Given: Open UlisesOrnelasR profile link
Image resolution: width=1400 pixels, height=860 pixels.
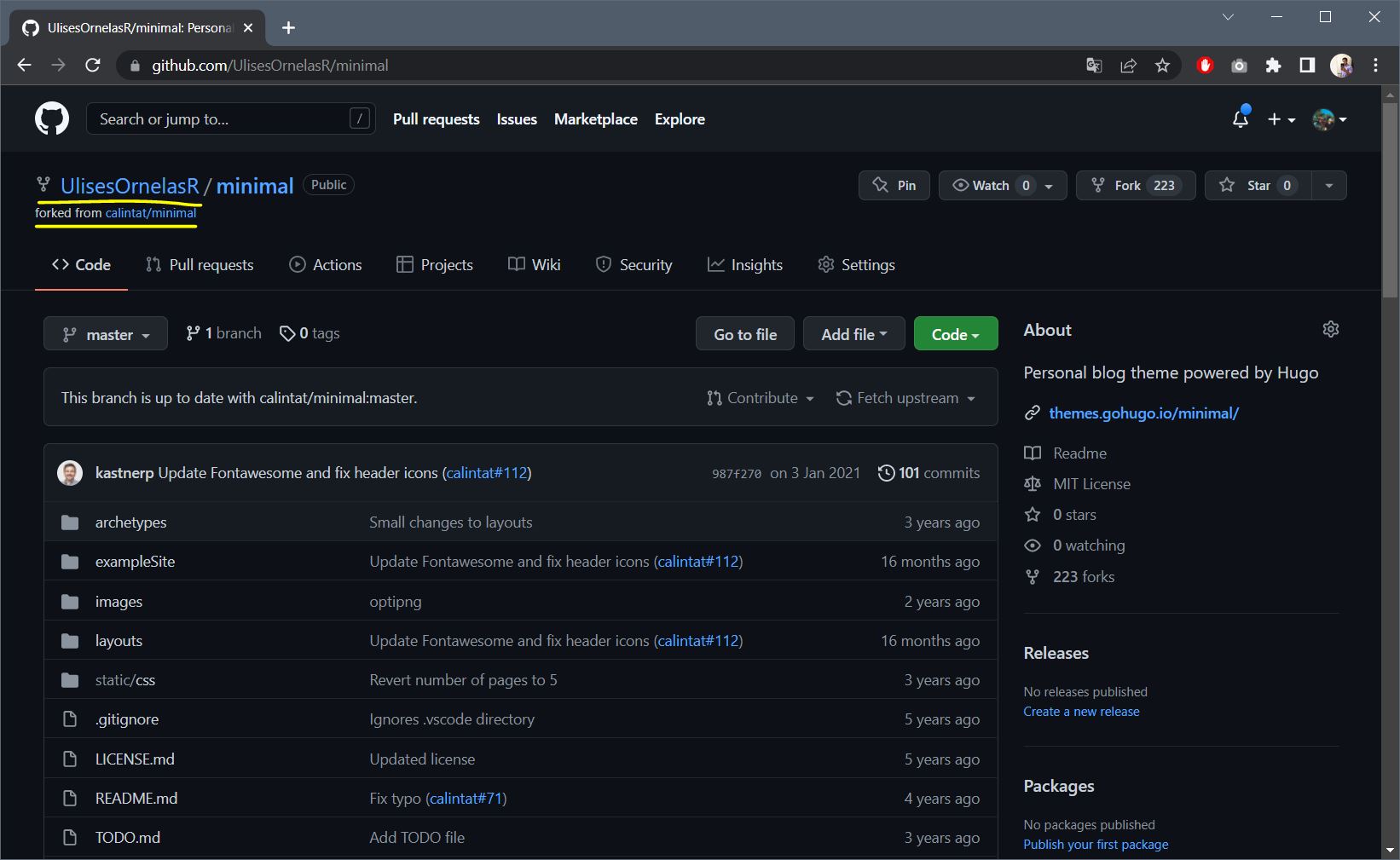Looking at the screenshot, I should [x=130, y=186].
